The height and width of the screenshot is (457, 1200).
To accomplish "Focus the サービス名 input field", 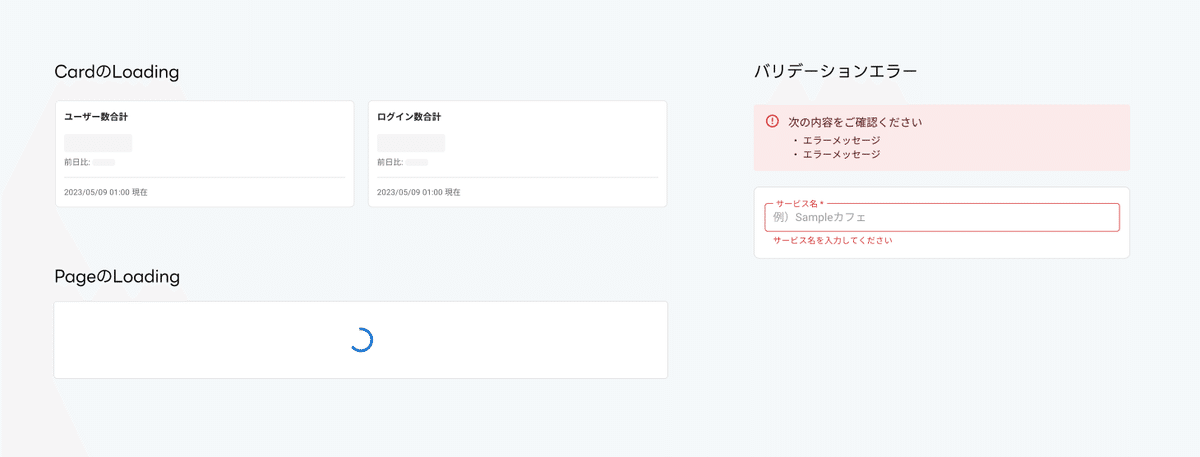I will click(942, 217).
